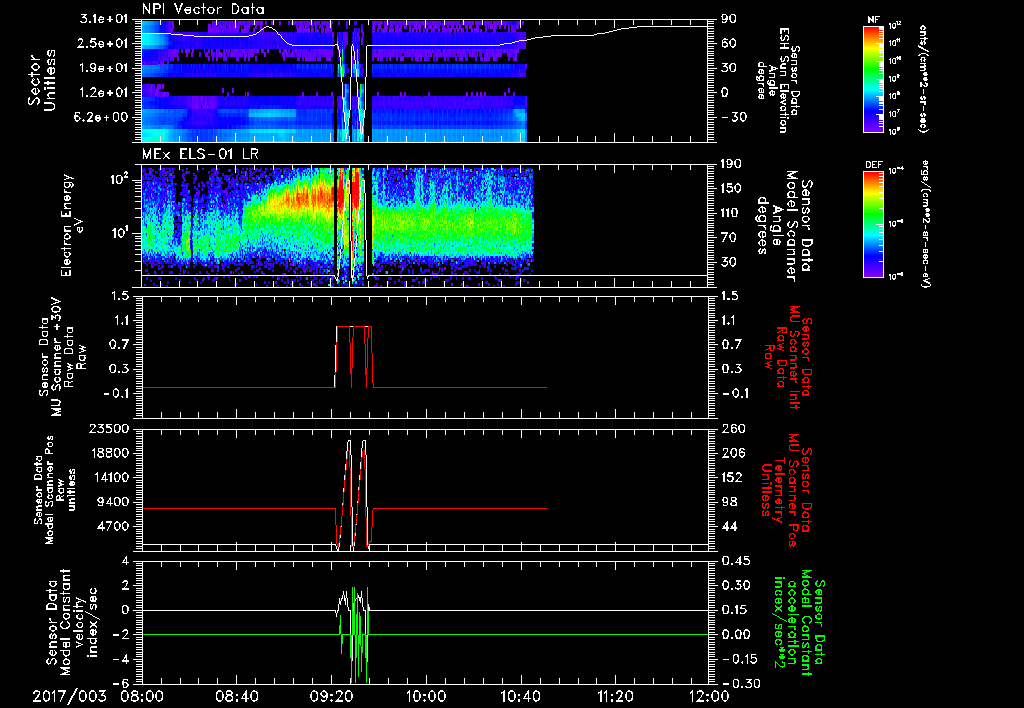The width and height of the screenshot is (1024, 708).
Task: Click the red scanner inhibit pulse plateau
Action: [353, 327]
